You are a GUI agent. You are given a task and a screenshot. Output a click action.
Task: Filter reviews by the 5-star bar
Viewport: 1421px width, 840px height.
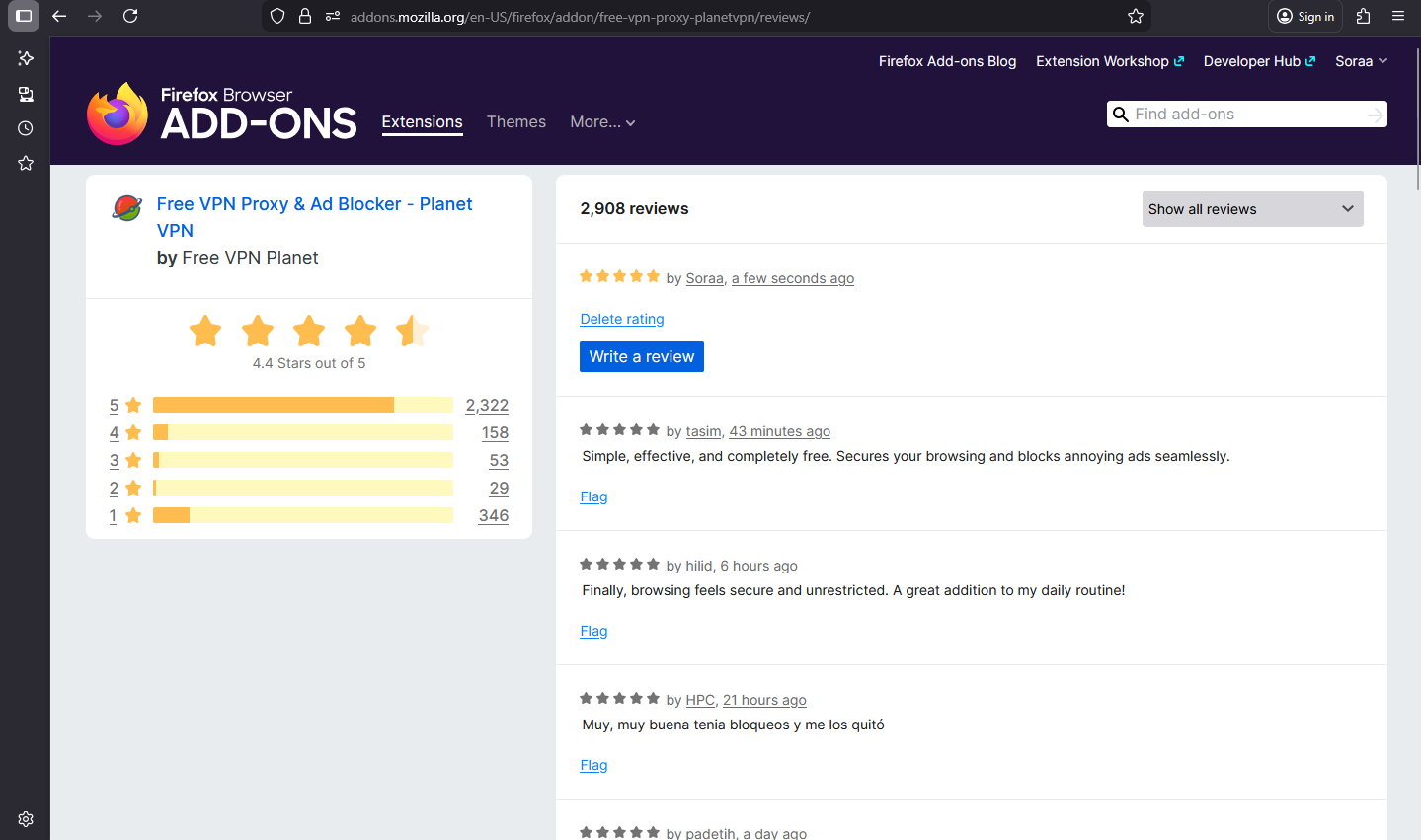tap(303, 405)
